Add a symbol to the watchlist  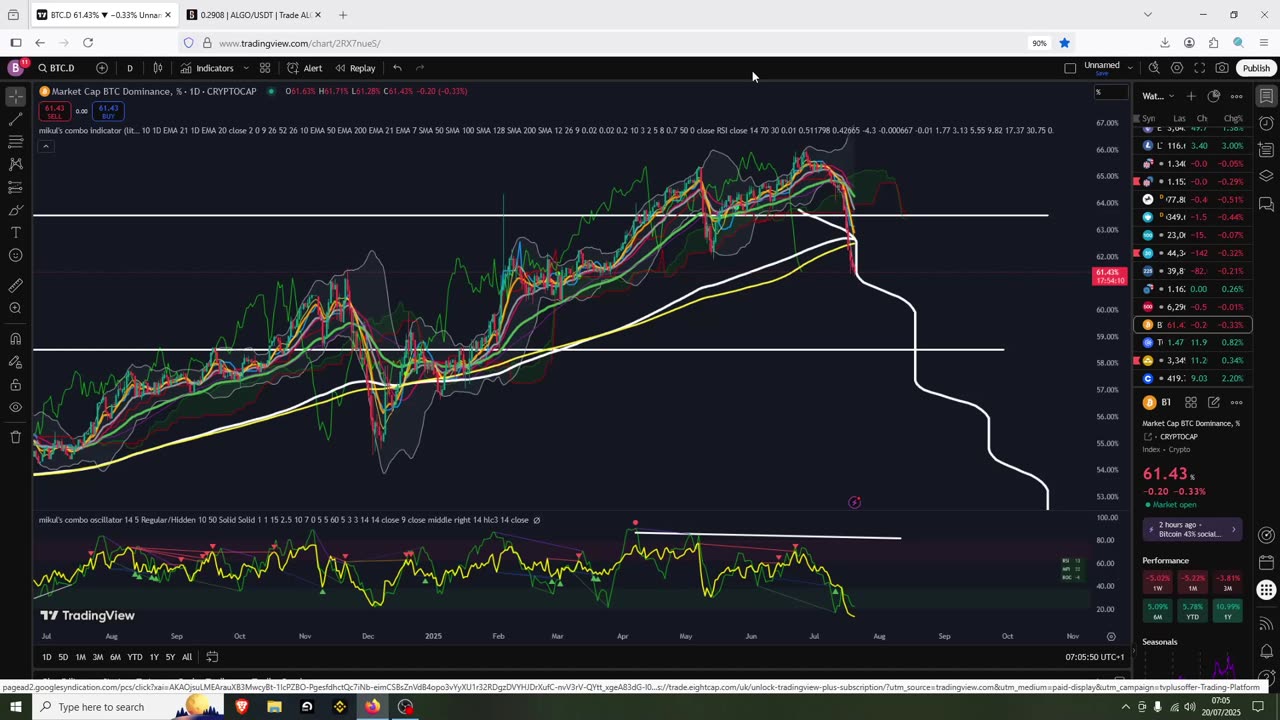tap(1191, 96)
